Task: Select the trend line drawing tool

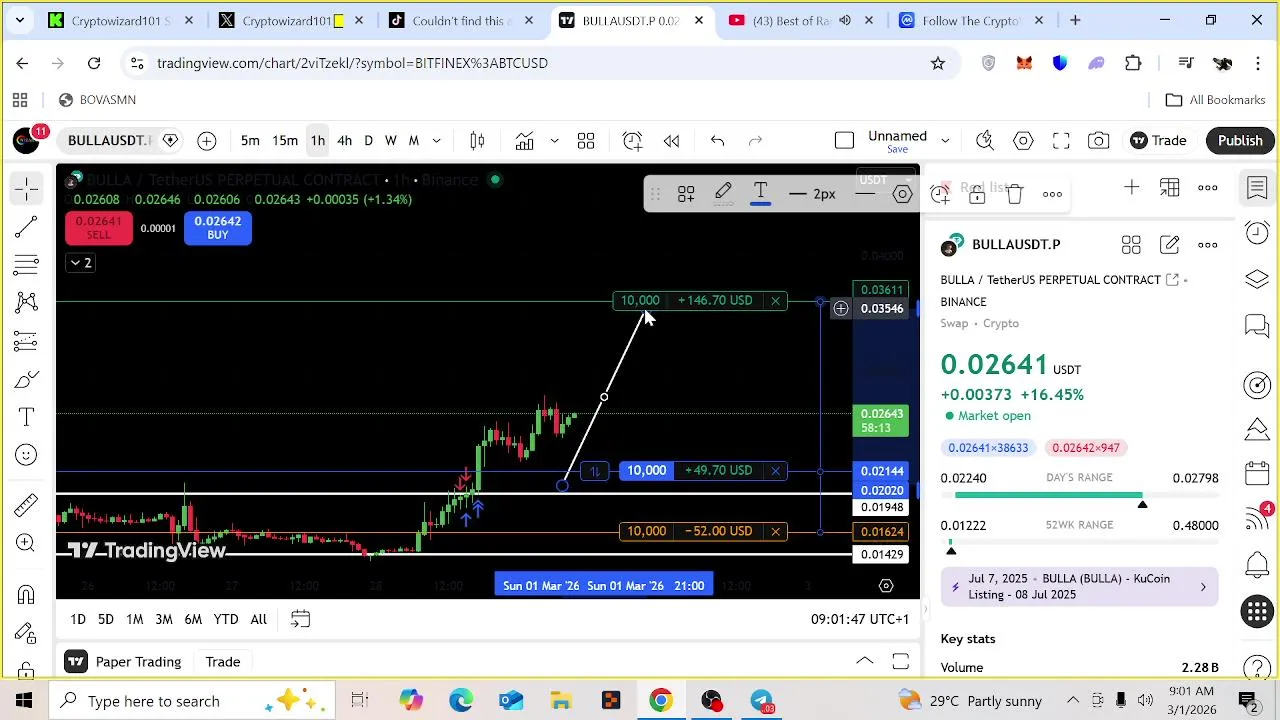Action: coord(27,227)
